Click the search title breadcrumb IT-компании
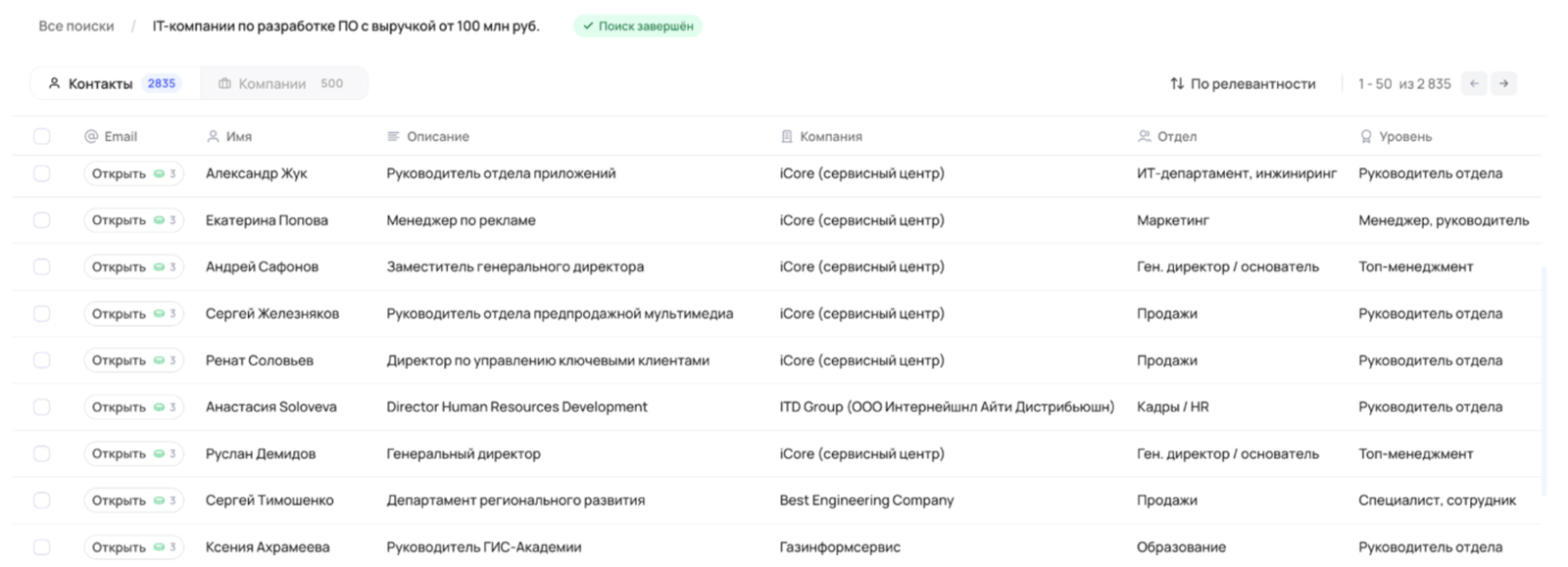This screenshot has height=567, width=1568. pos(346,25)
